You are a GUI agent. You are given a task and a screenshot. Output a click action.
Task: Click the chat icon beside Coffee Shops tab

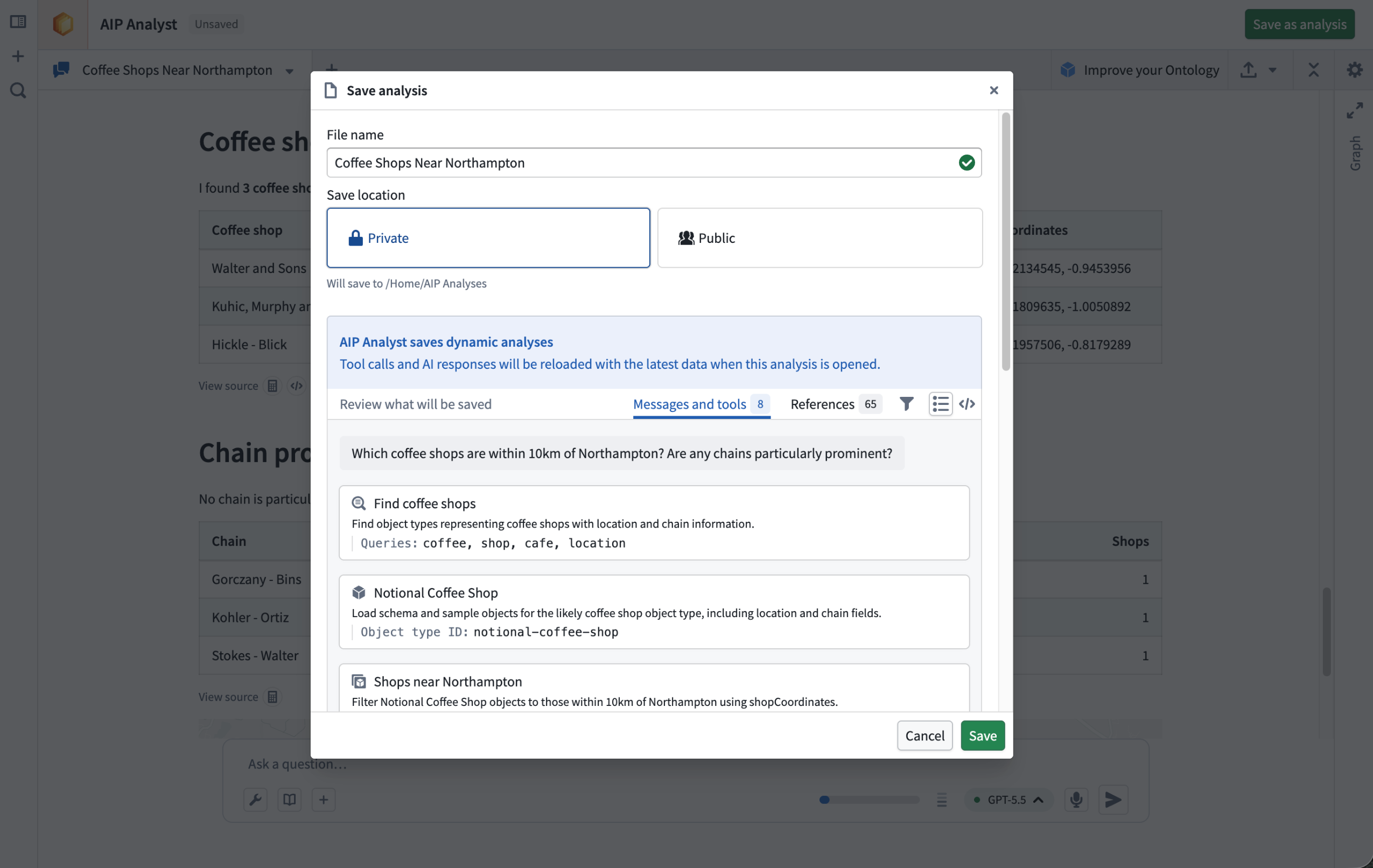click(x=61, y=69)
